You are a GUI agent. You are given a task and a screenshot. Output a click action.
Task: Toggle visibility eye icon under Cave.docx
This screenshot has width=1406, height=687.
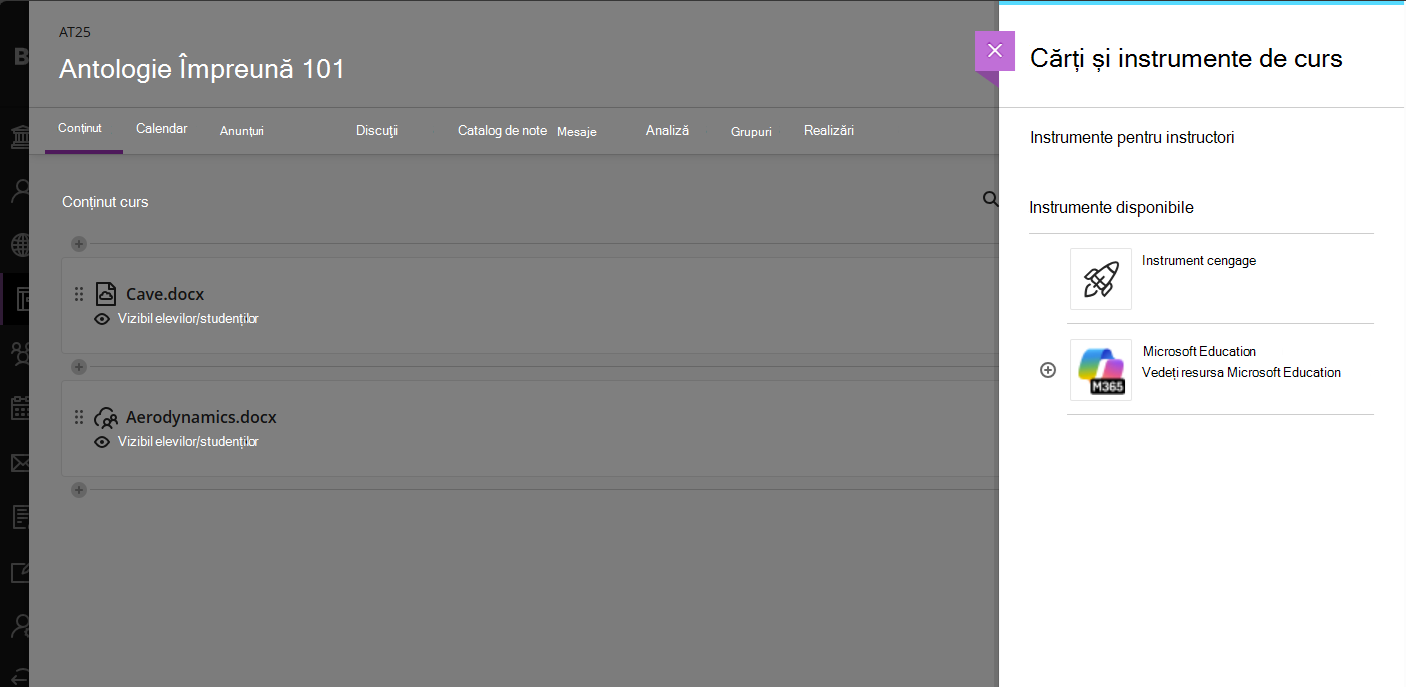101,319
